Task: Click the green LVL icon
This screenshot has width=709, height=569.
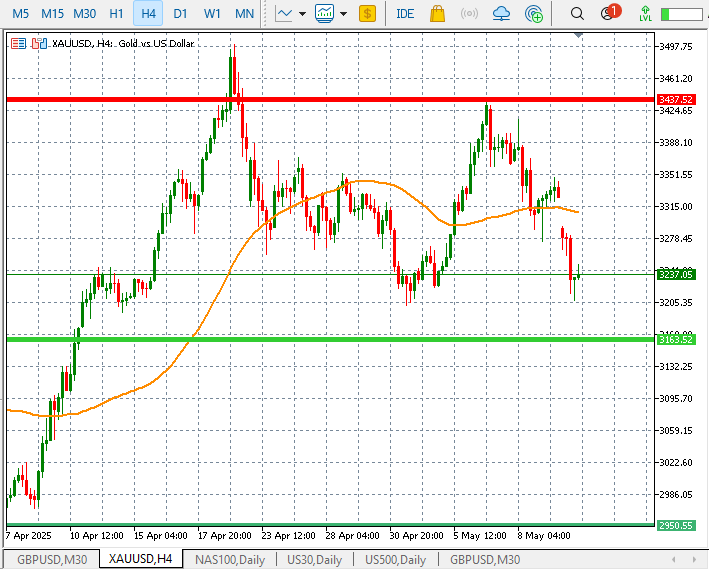Action: coord(646,14)
